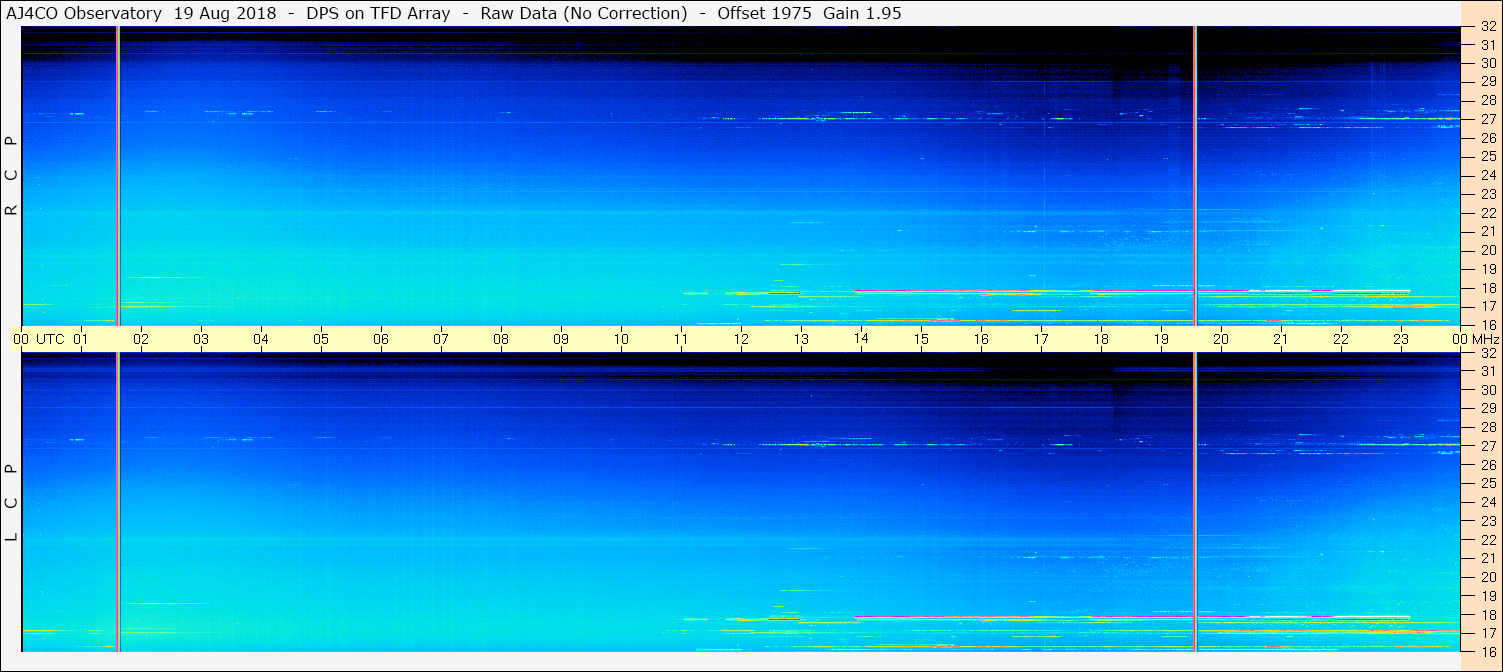Click the 'MHz' label on time axis
The width and height of the screenshot is (1503, 672).
[1484, 339]
